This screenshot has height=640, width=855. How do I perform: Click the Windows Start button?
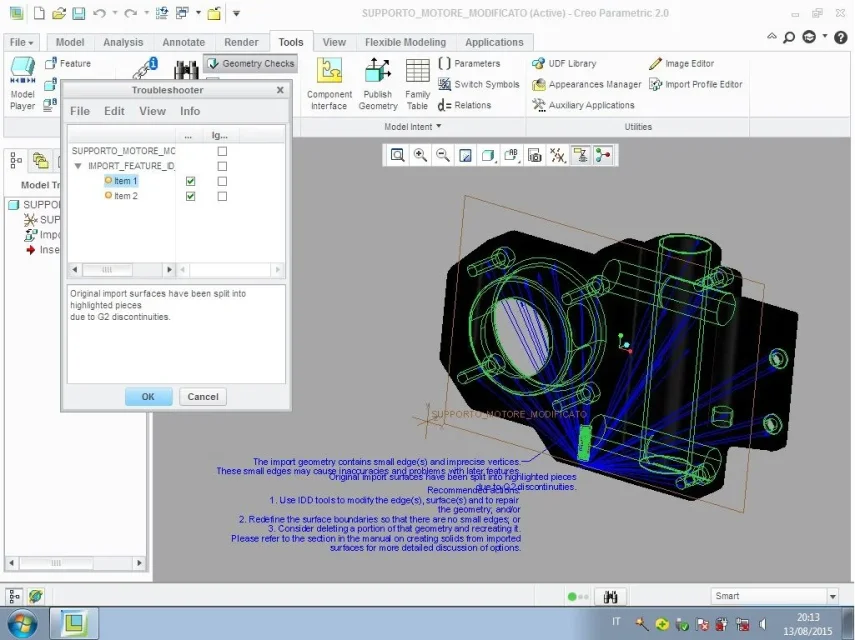point(22,624)
